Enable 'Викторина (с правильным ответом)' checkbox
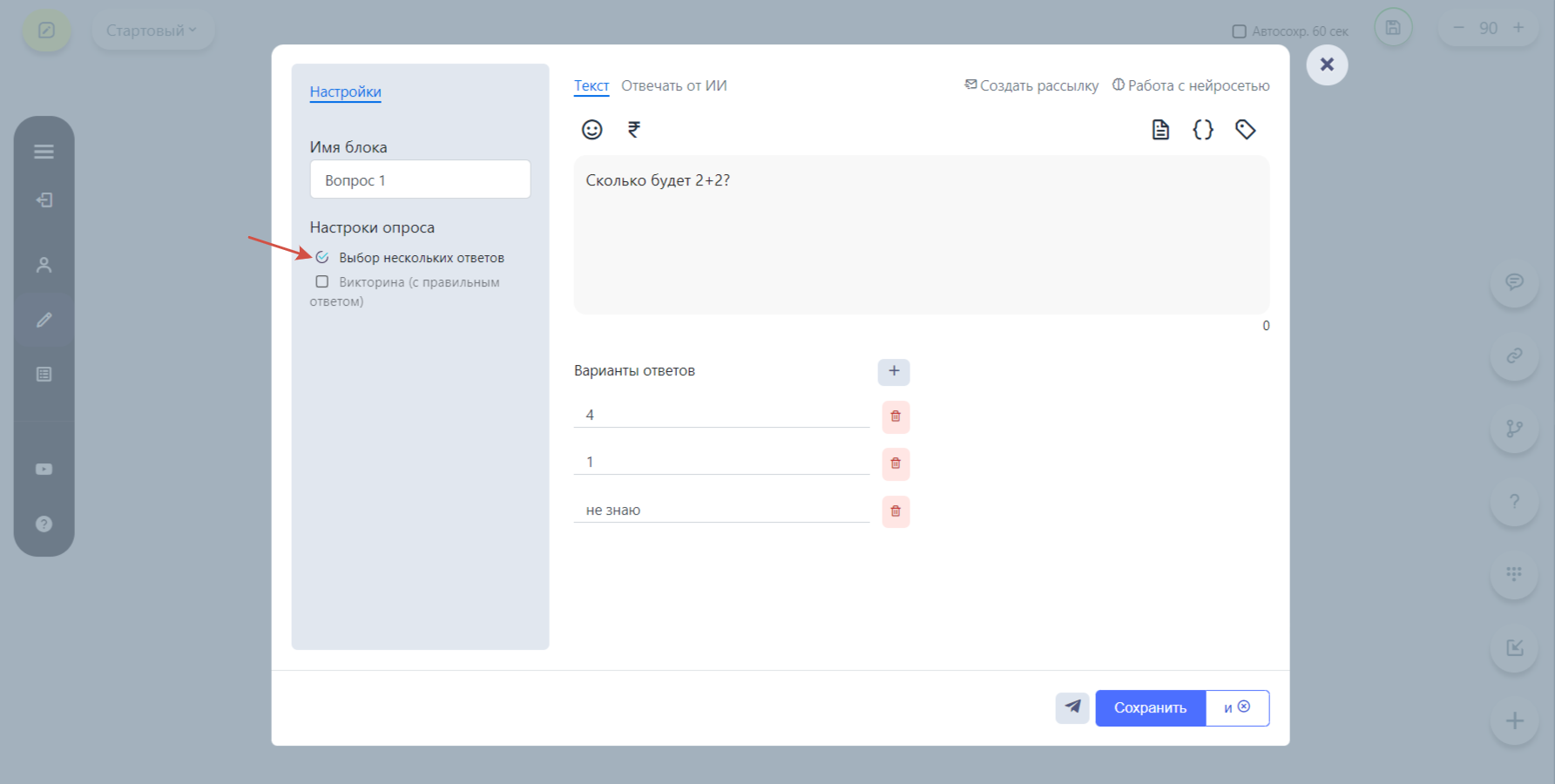 [322, 281]
